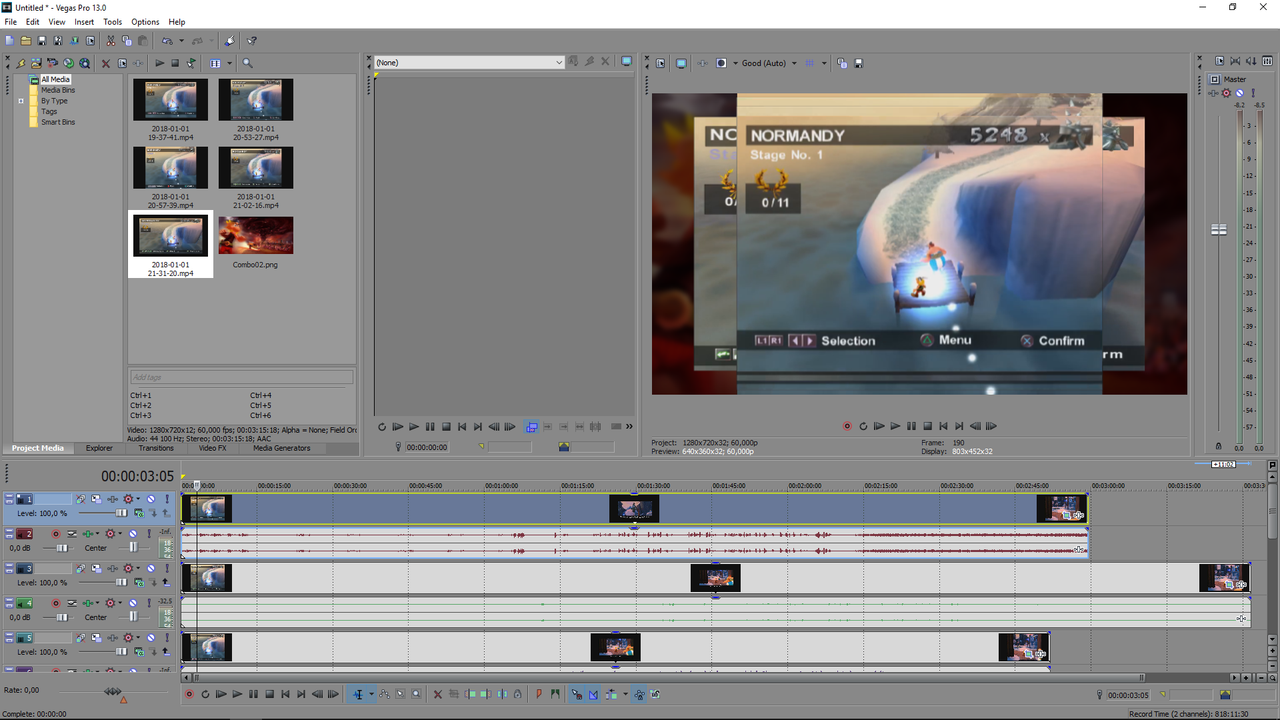Open Master bus FX gear icon
This screenshot has width=1280, height=720.
coord(1226,93)
